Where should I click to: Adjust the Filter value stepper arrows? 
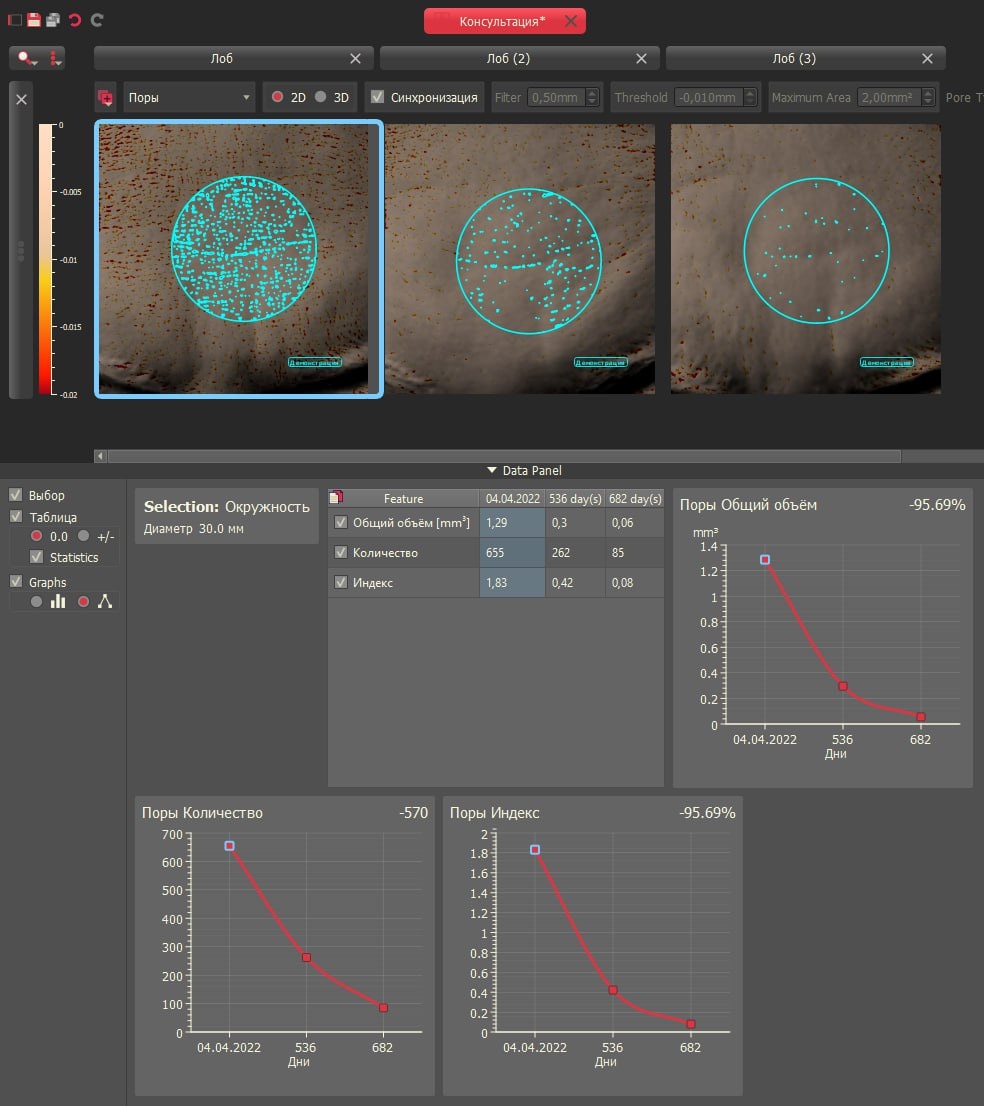593,97
